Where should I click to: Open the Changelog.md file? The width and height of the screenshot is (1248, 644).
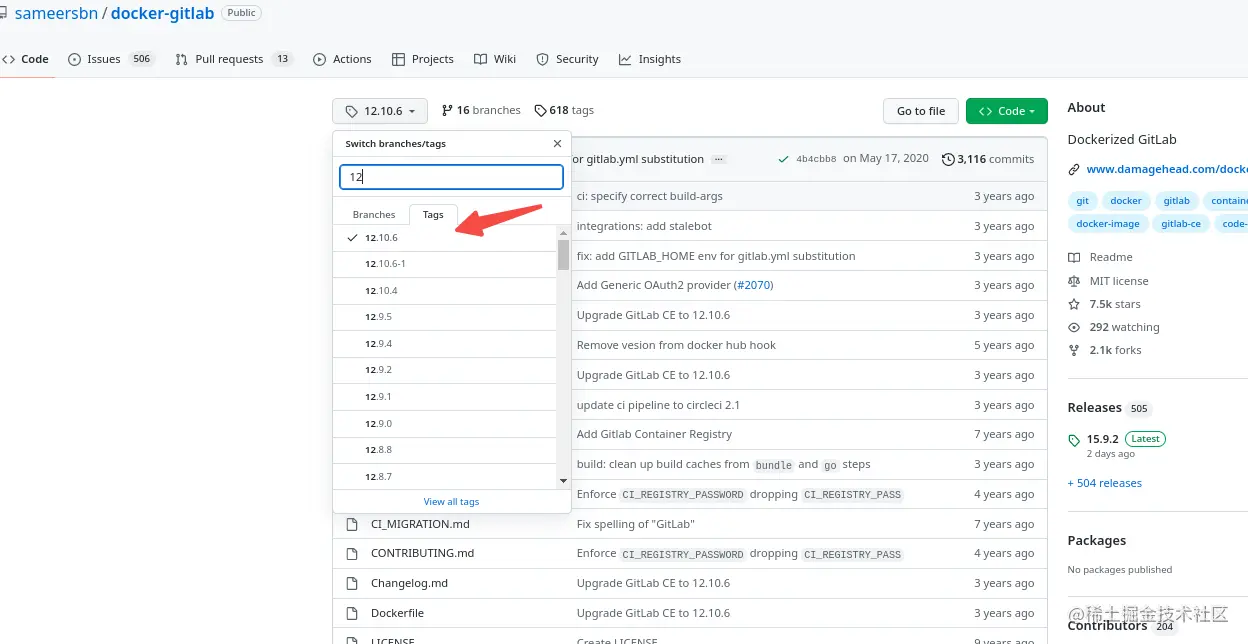pos(409,583)
